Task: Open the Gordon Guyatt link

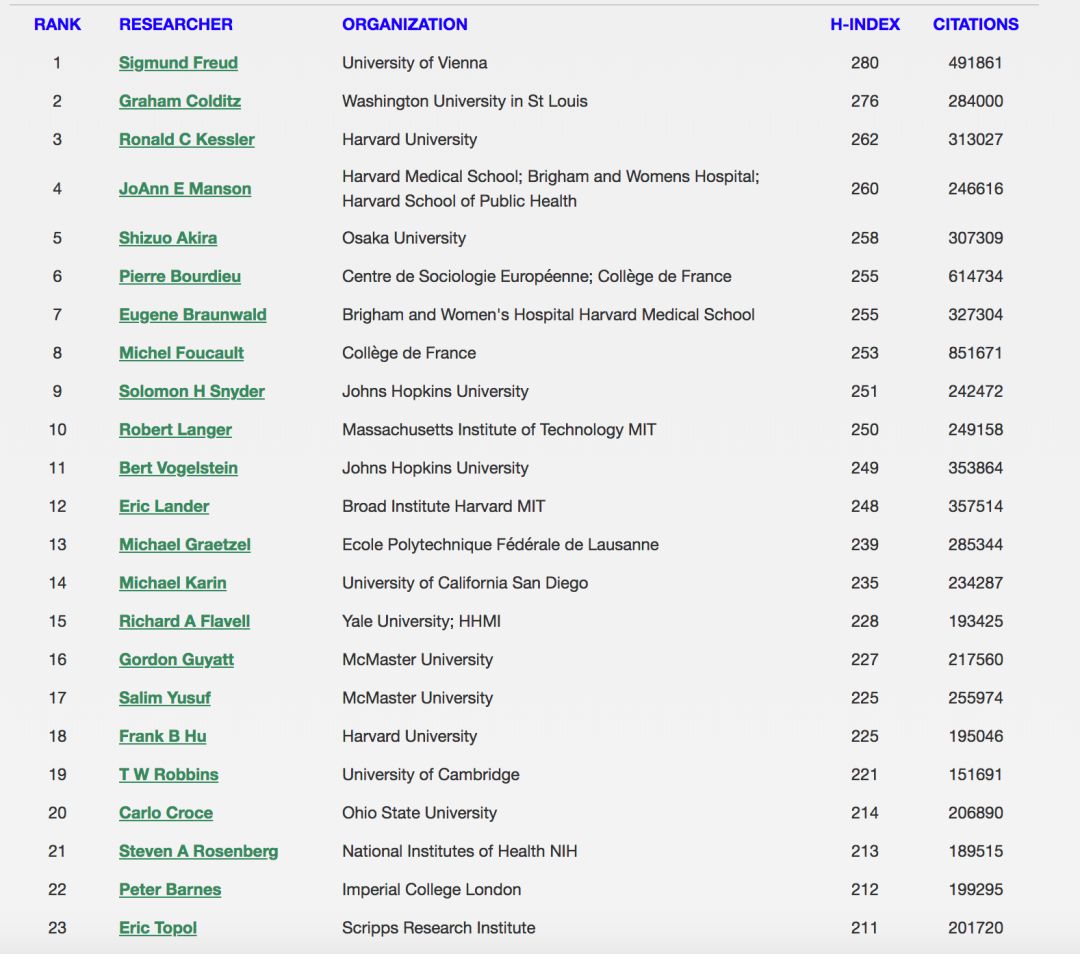Action: coord(176,660)
